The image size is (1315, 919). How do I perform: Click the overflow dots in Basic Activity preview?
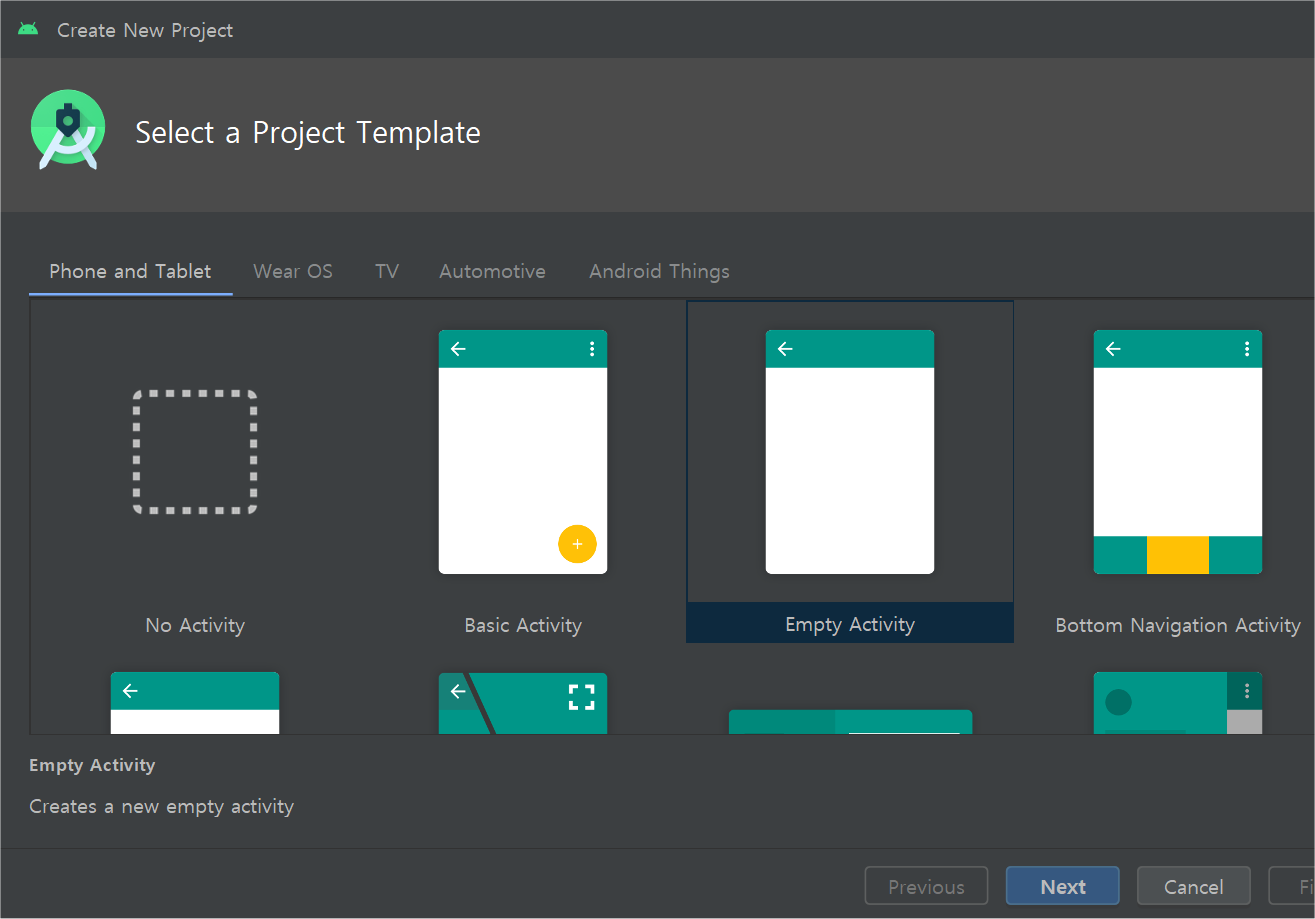coord(592,349)
